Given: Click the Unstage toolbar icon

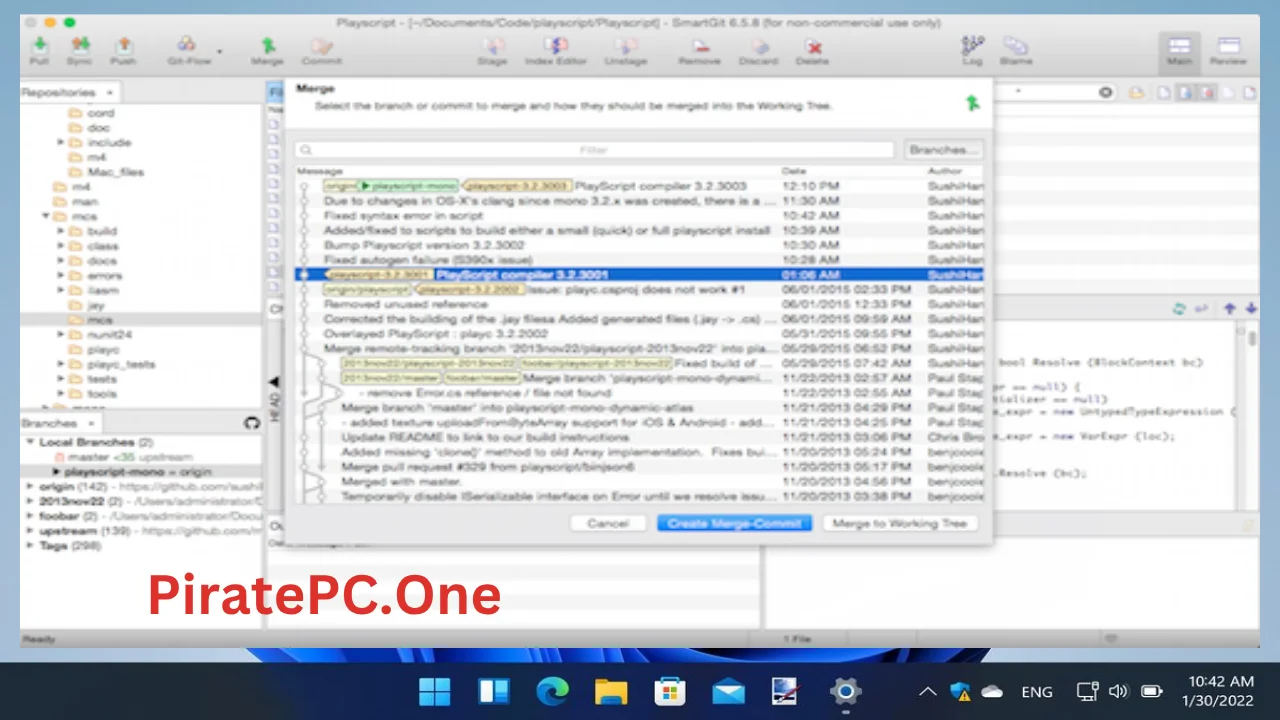Looking at the screenshot, I should pos(625,50).
